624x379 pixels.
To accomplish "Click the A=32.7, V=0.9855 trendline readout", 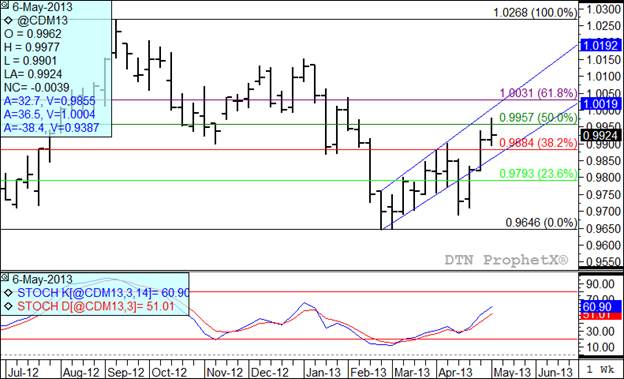I will point(50,101).
